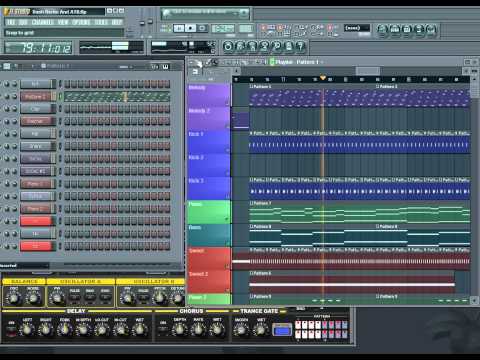
Task: Open the EDIT menu
Action: tap(23, 22)
